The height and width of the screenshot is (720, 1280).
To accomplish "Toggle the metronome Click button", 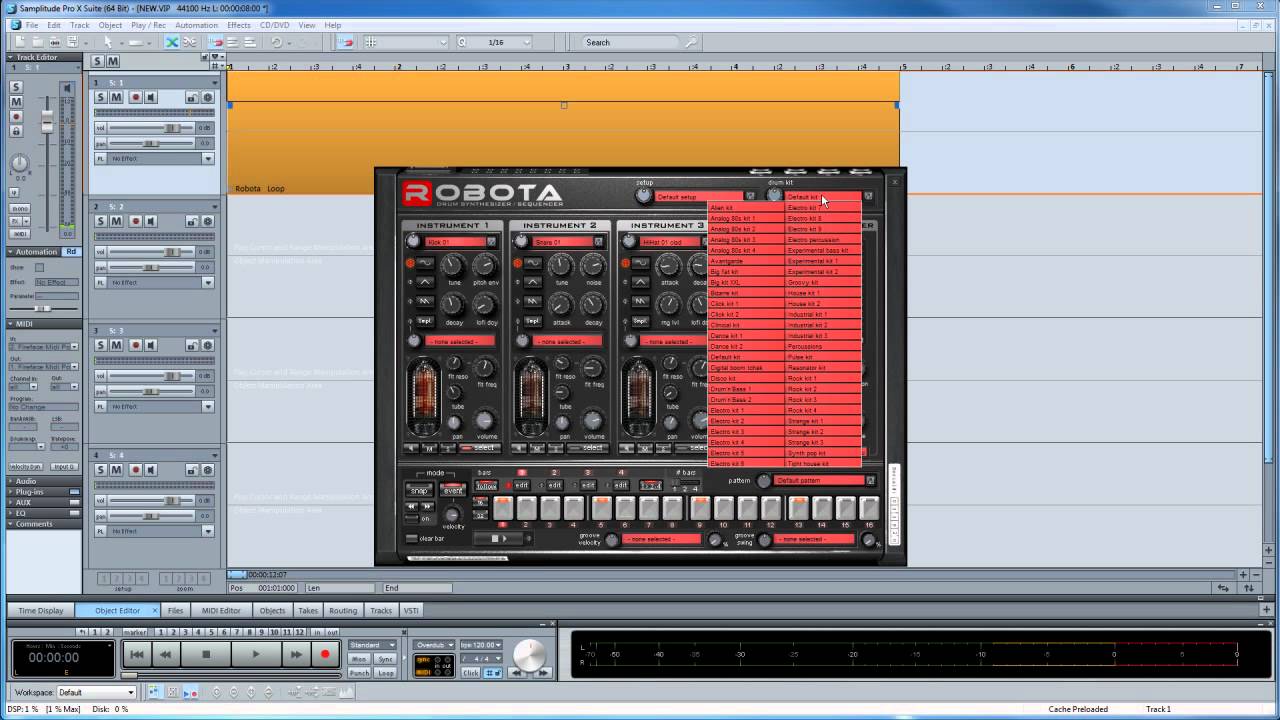I will coord(470,673).
